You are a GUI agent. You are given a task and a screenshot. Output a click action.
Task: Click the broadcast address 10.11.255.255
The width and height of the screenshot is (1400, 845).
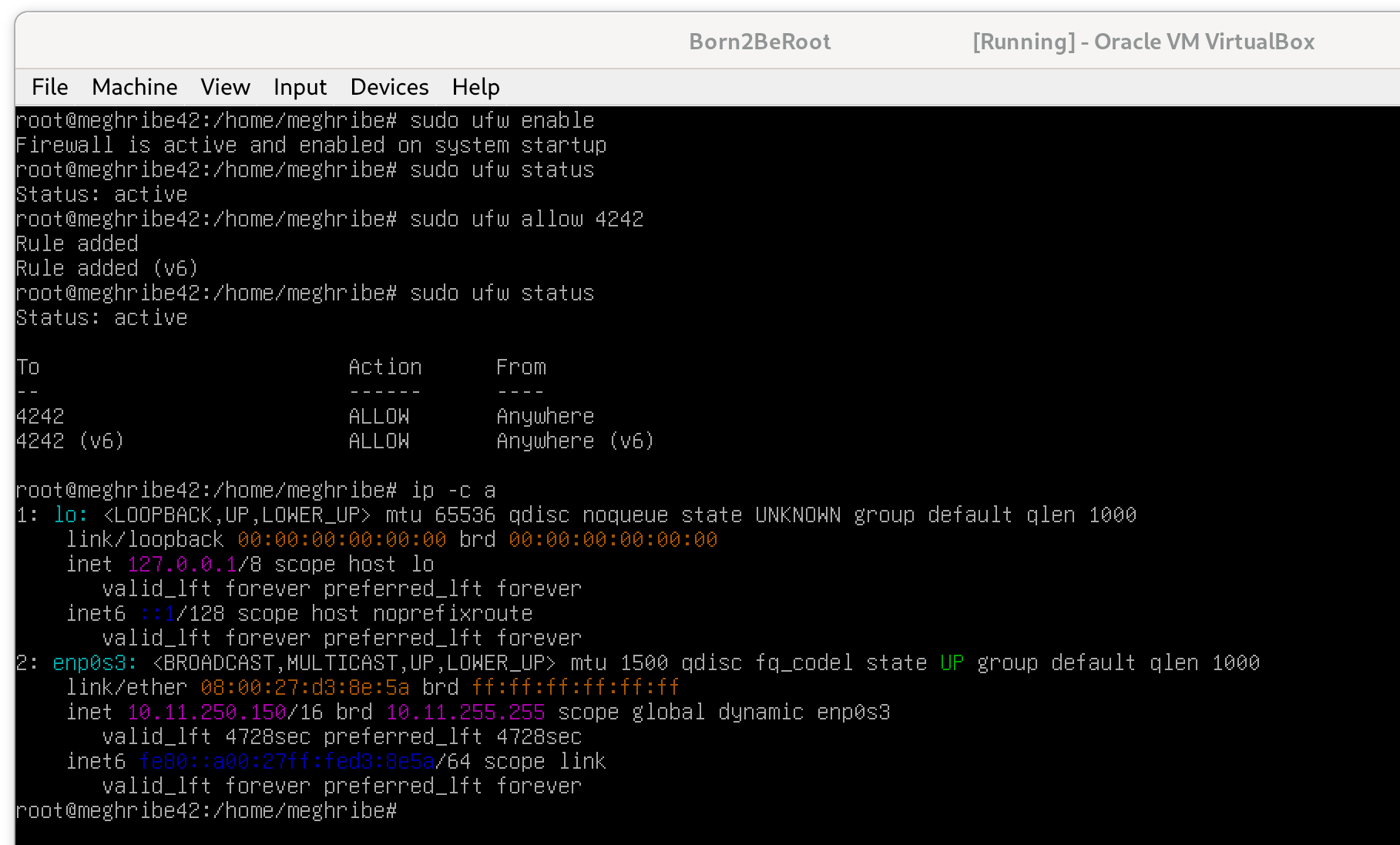click(465, 713)
